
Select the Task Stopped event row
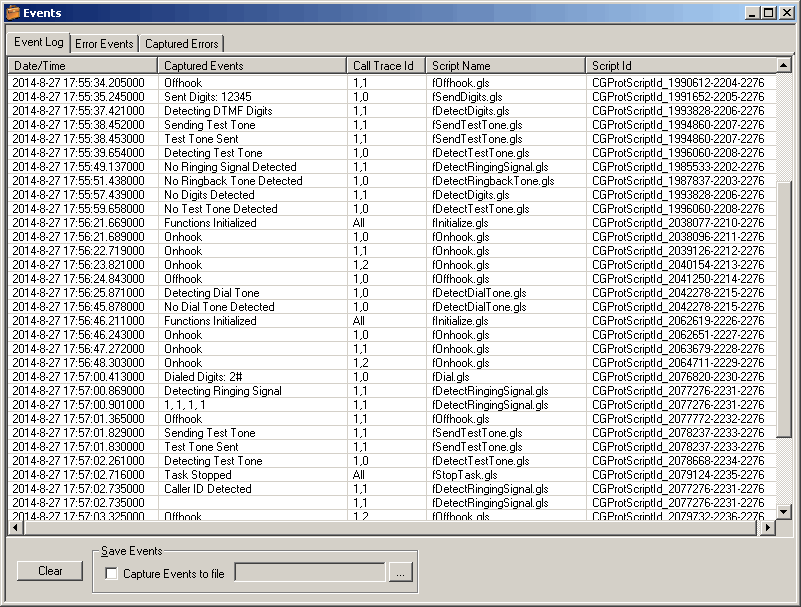pos(198,475)
